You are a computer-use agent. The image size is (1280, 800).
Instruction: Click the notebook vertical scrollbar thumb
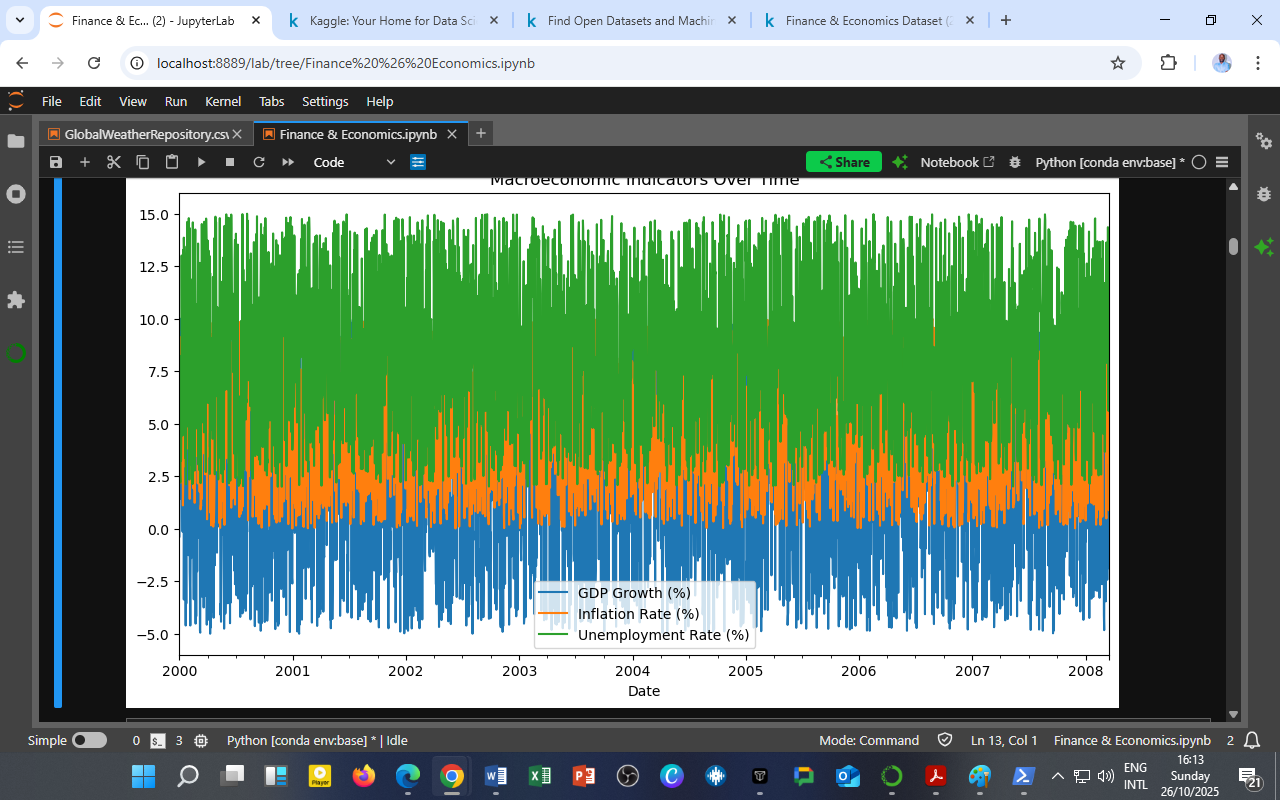[1233, 246]
